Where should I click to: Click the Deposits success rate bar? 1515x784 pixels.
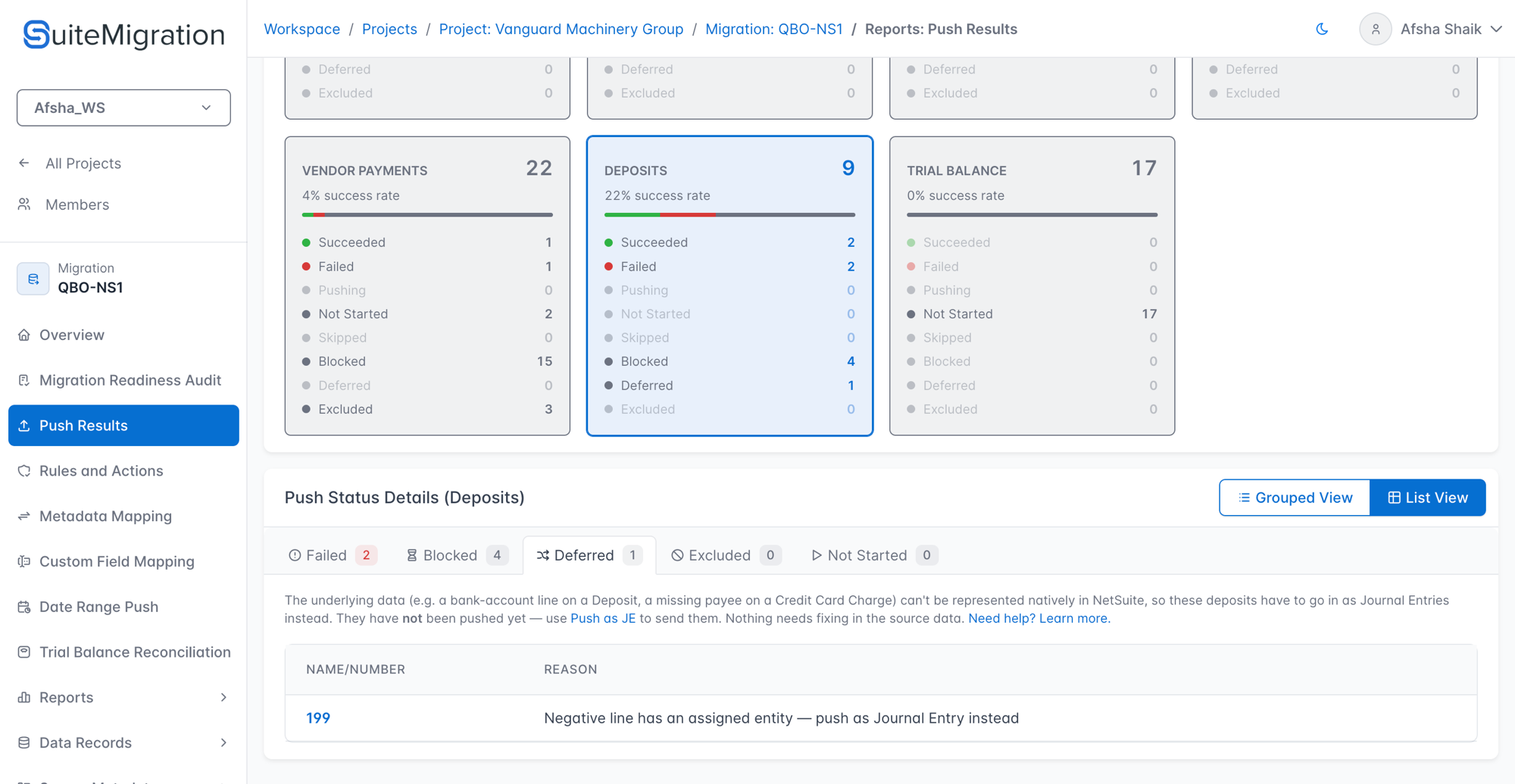point(729,215)
